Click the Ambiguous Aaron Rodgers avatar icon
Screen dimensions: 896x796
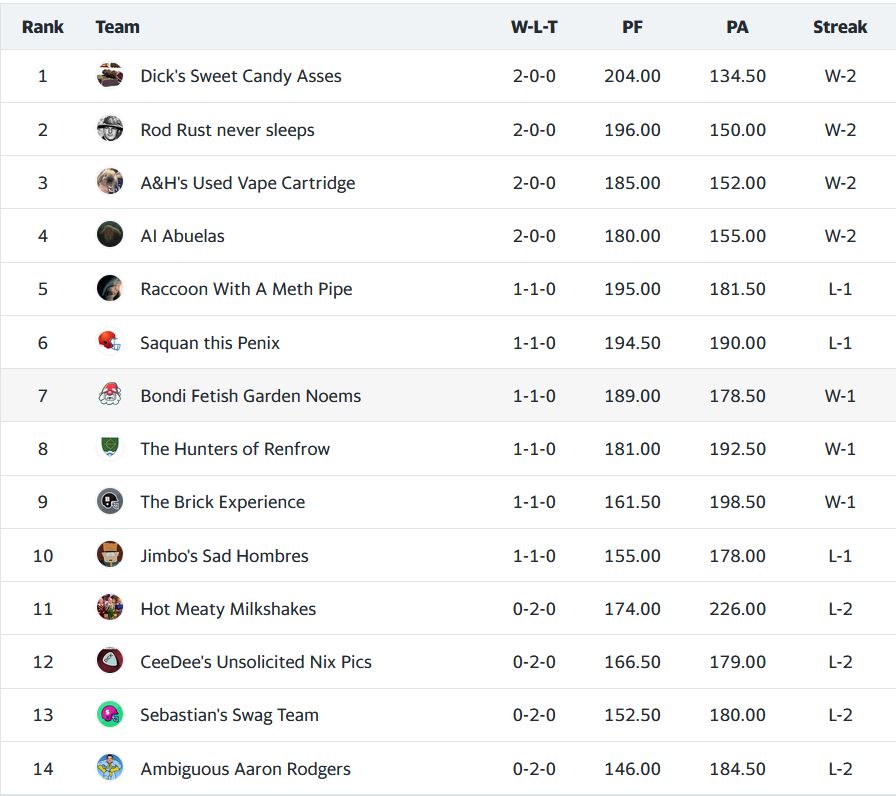click(x=110, y=768)
